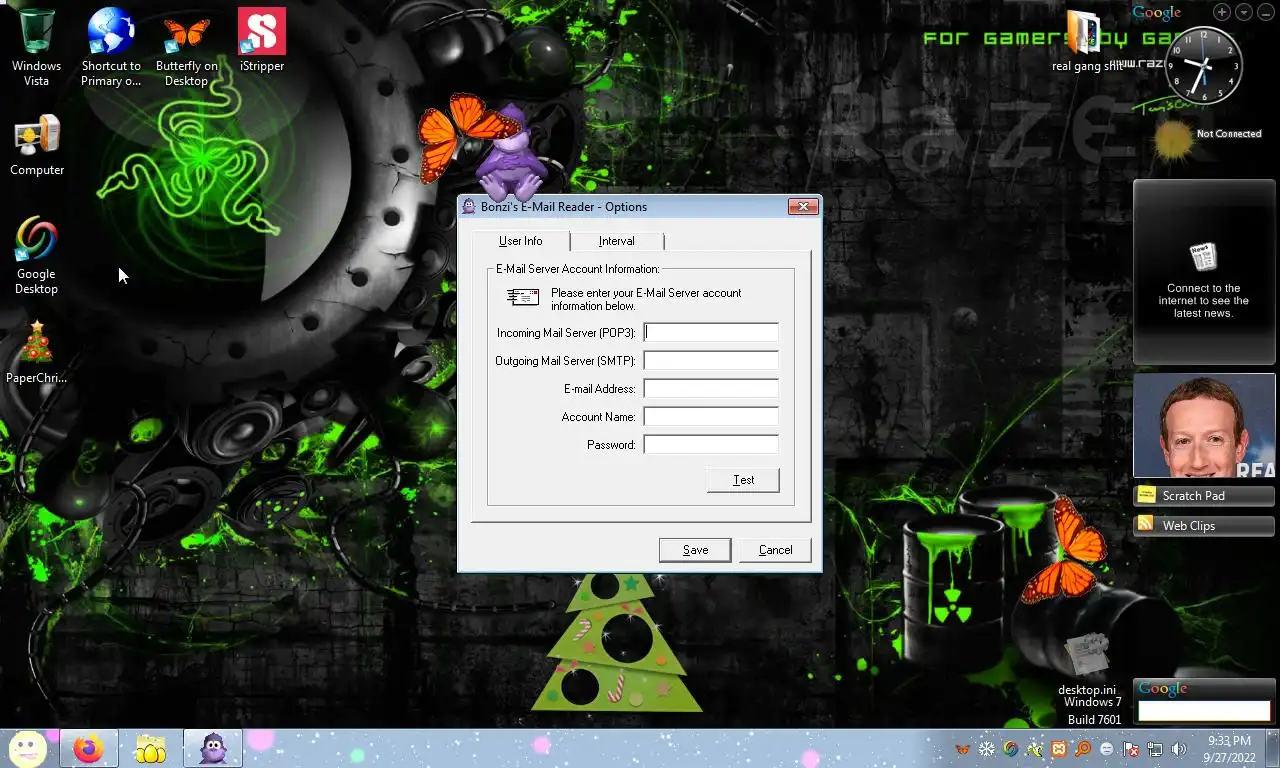This screenshot has width=1280, height=768.
Task: Expand the Web Clips sidebar gadget
Action: [x=1204, y=525]
